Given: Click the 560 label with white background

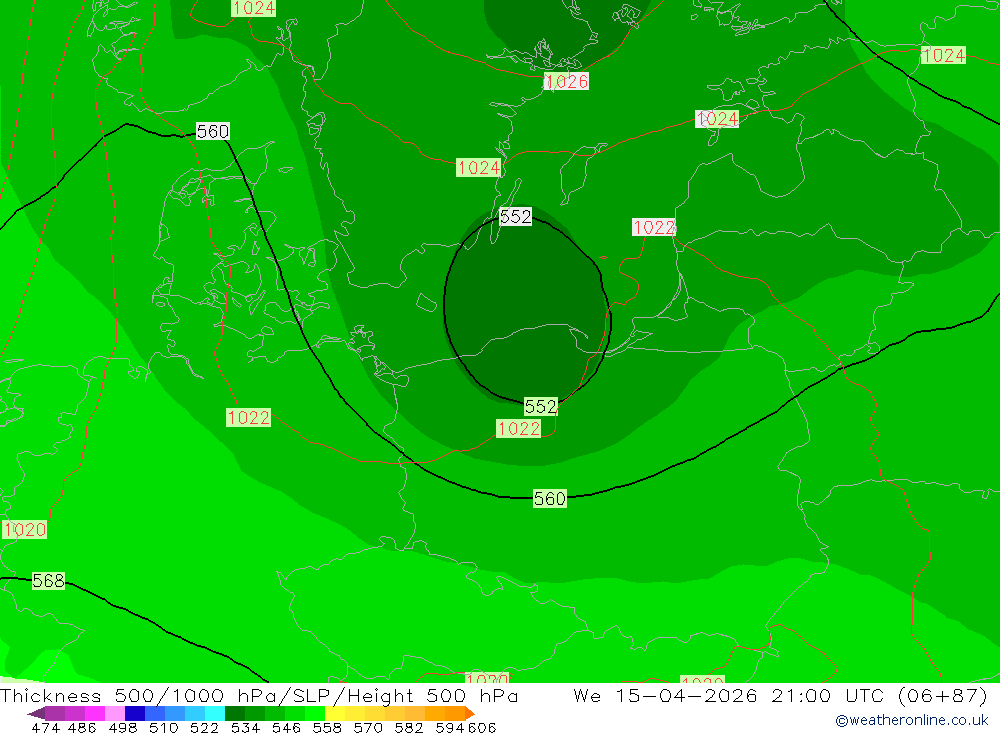Looking at the screenshot, I should coord(212,131).
